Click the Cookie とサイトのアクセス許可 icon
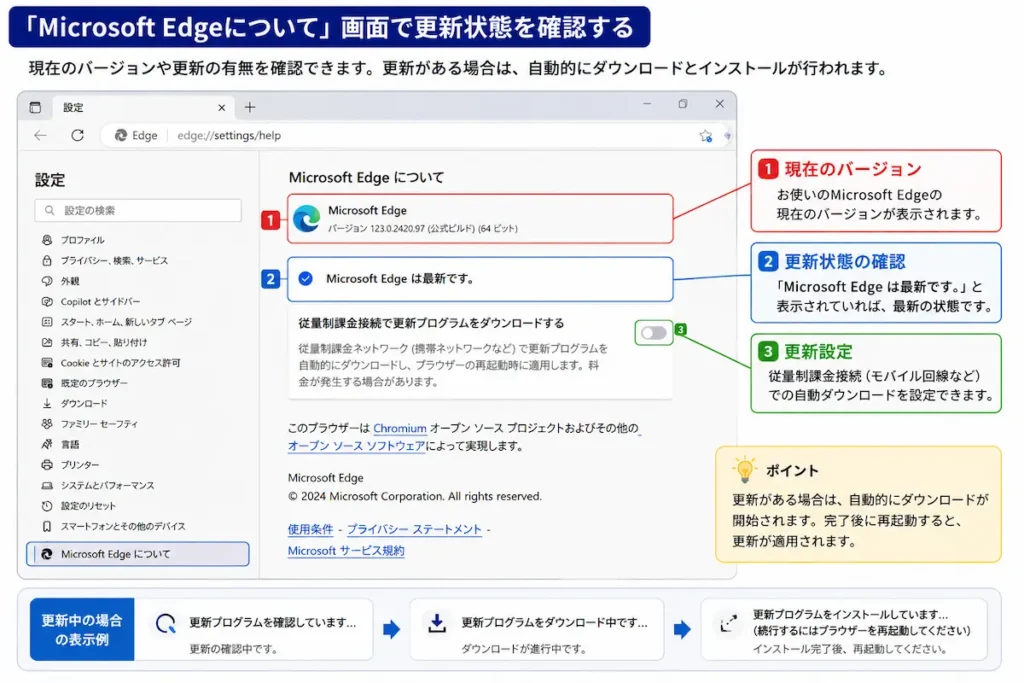Image resolution: width=1024 pixels, height=683 pixels. (x=47, y=362)
